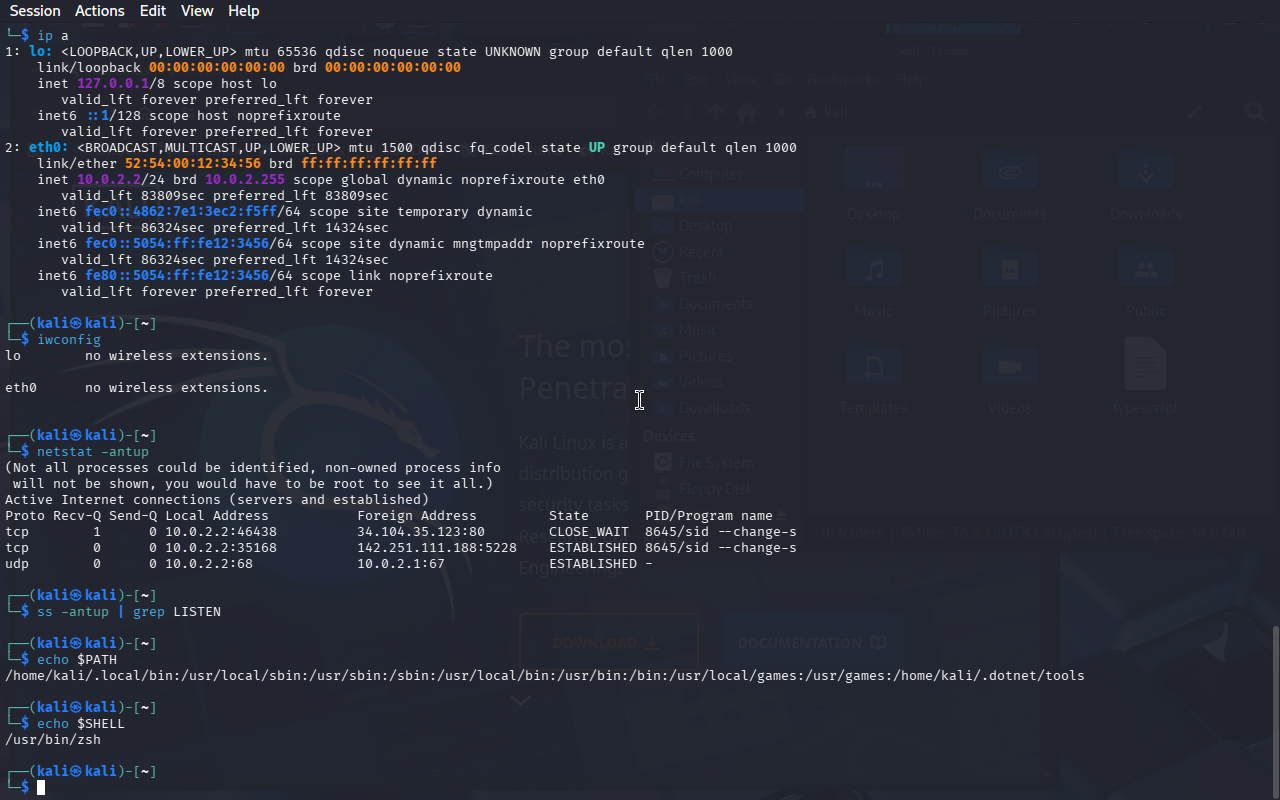Click the terminal's vertical scrollbar handle
This screenshot has height=800, width=1280.
pos(1274,710)
